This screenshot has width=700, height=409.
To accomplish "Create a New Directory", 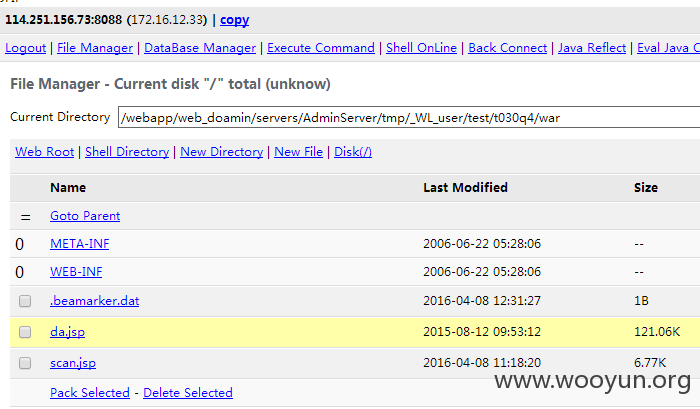I will point(221,152).
